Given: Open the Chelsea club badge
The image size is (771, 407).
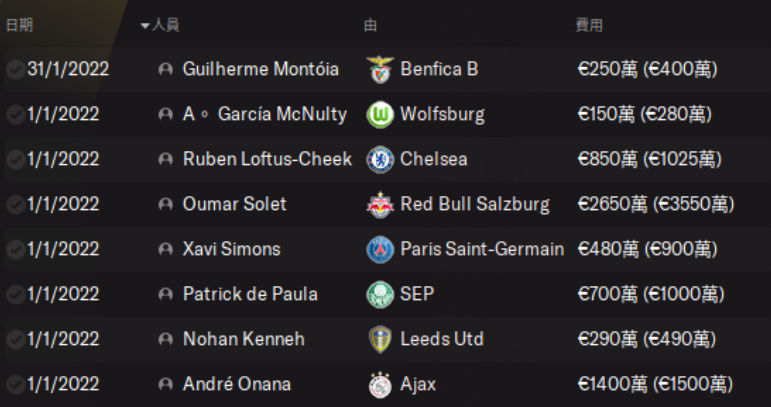Looking at the screenshot, I should [x=380, y=160].
